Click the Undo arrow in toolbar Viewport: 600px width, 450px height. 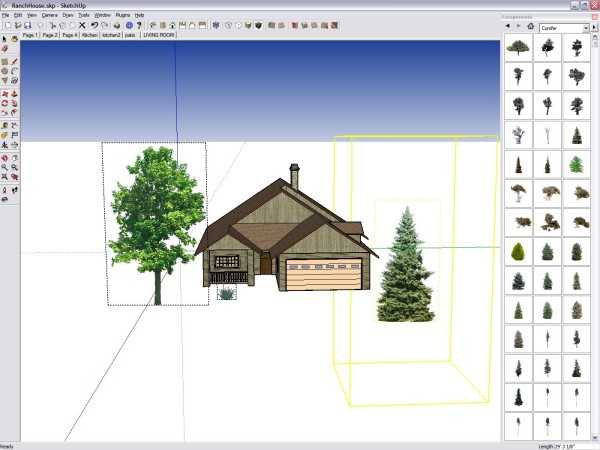(95, 25)
